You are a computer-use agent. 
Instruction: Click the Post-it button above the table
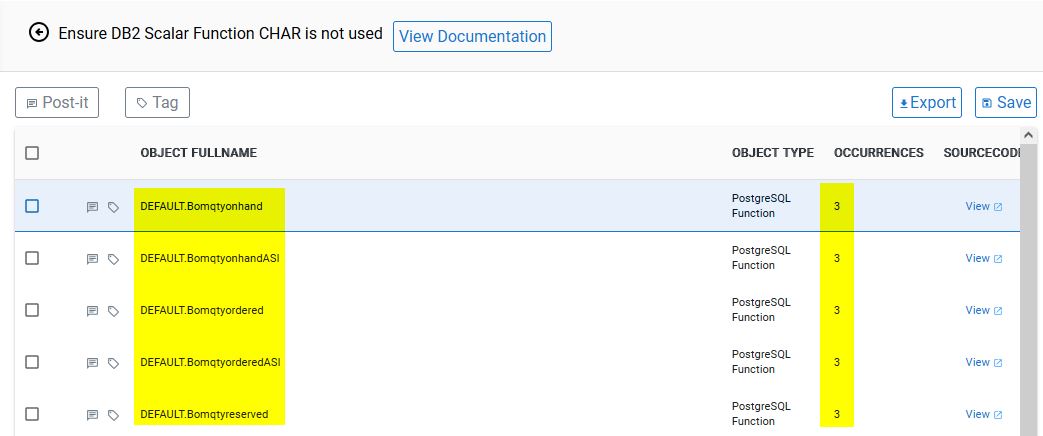tap(57, 102)
